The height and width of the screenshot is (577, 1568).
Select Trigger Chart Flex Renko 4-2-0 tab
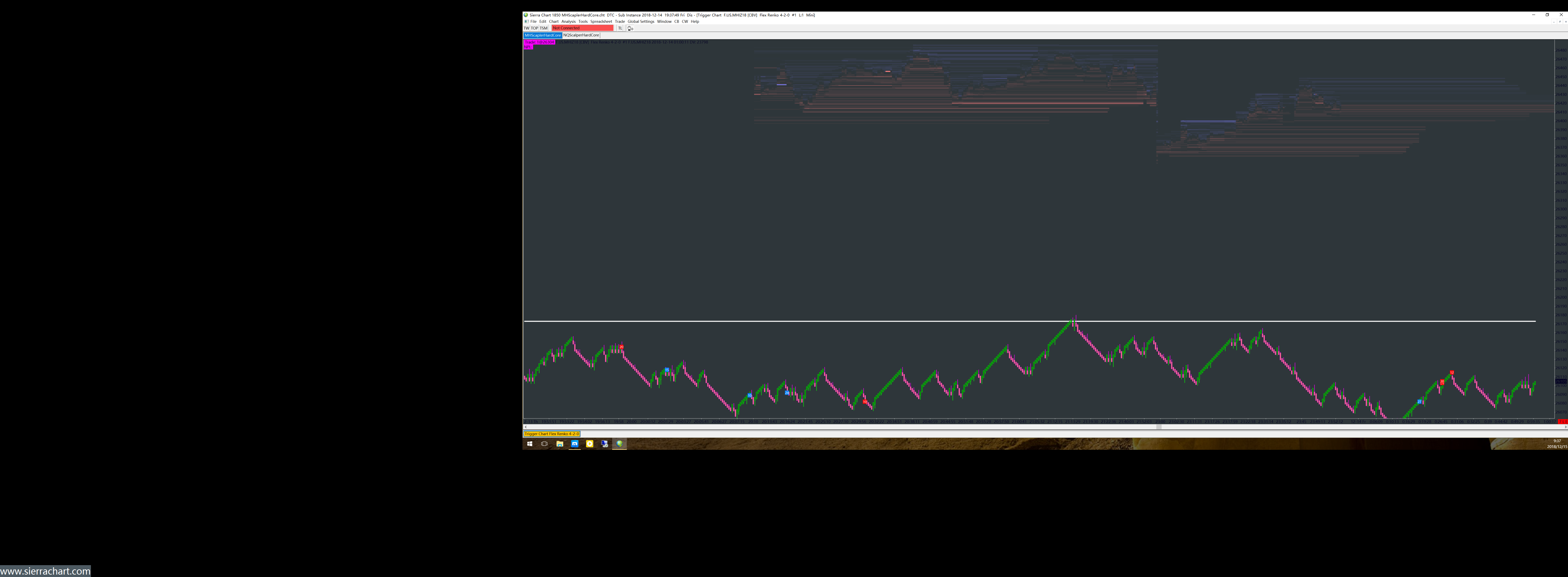coord(551,434)
